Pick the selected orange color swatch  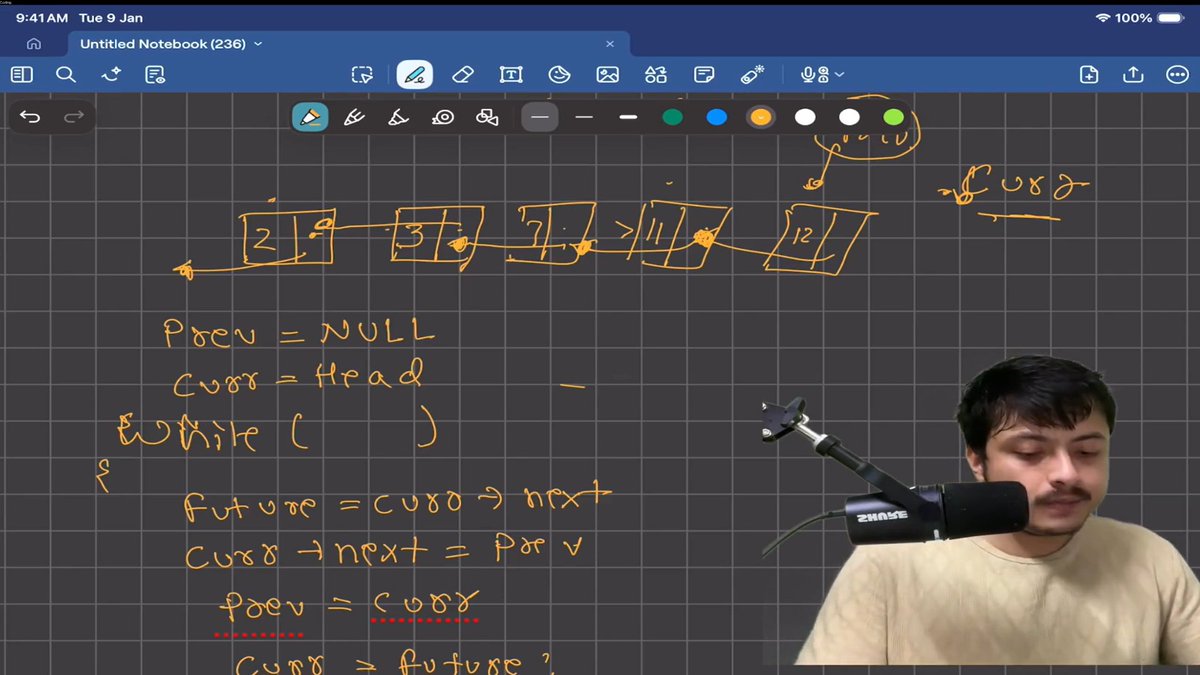(x=761, y=117)
